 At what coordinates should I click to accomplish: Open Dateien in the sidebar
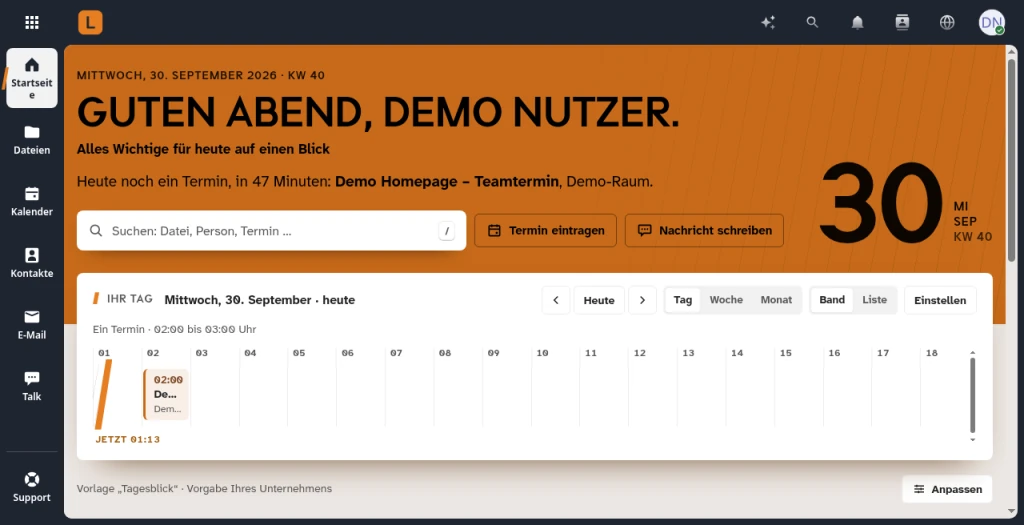[x=32, y=140]
